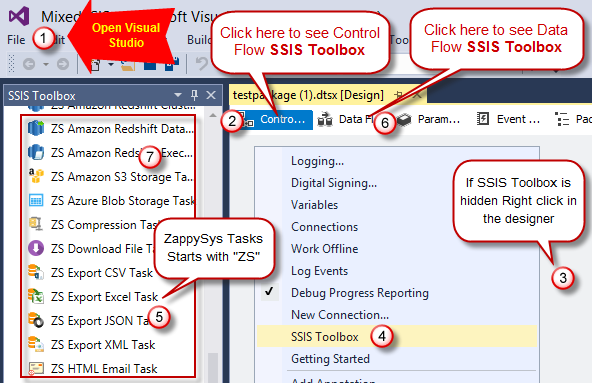Toggle the SSIS Toolbox auto-hide pin
The image size is (592, 383).
point(194,95)
